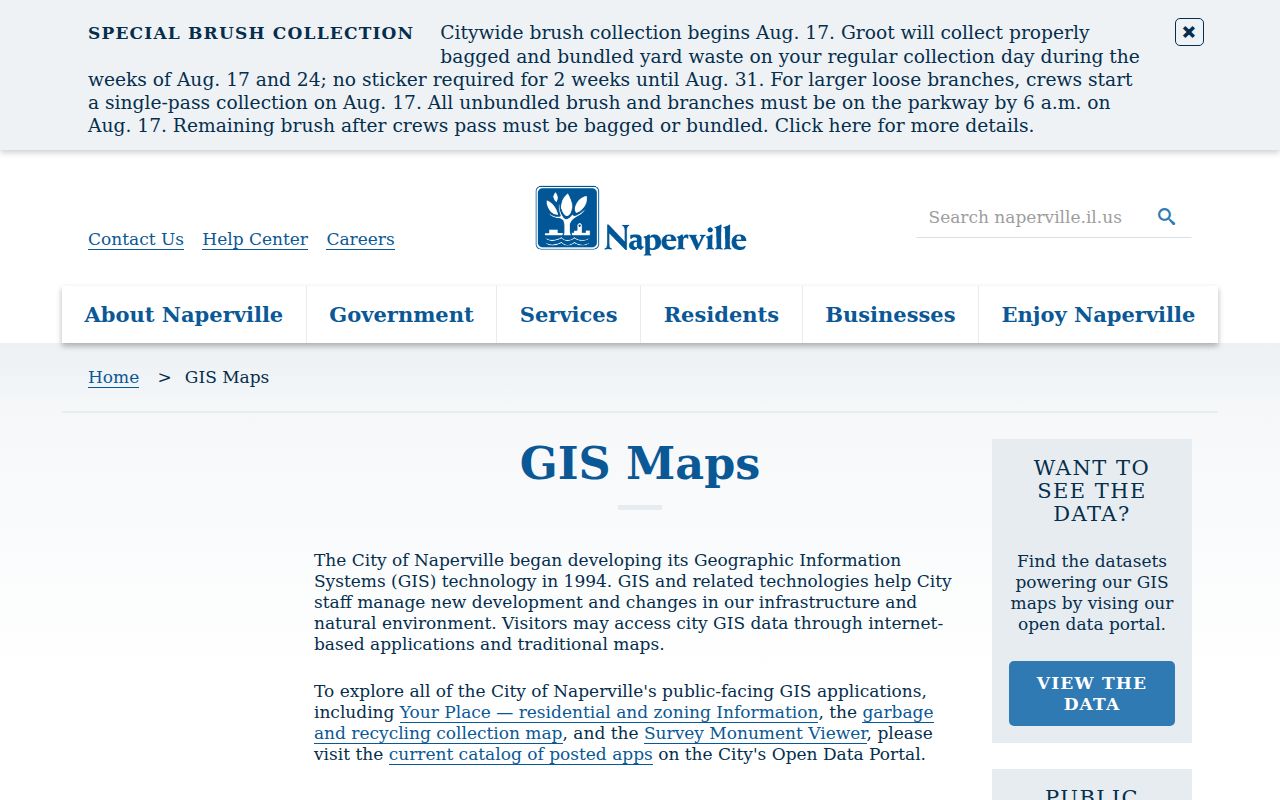
Task: Click the View the Data button
Action: click(1092, 693)
